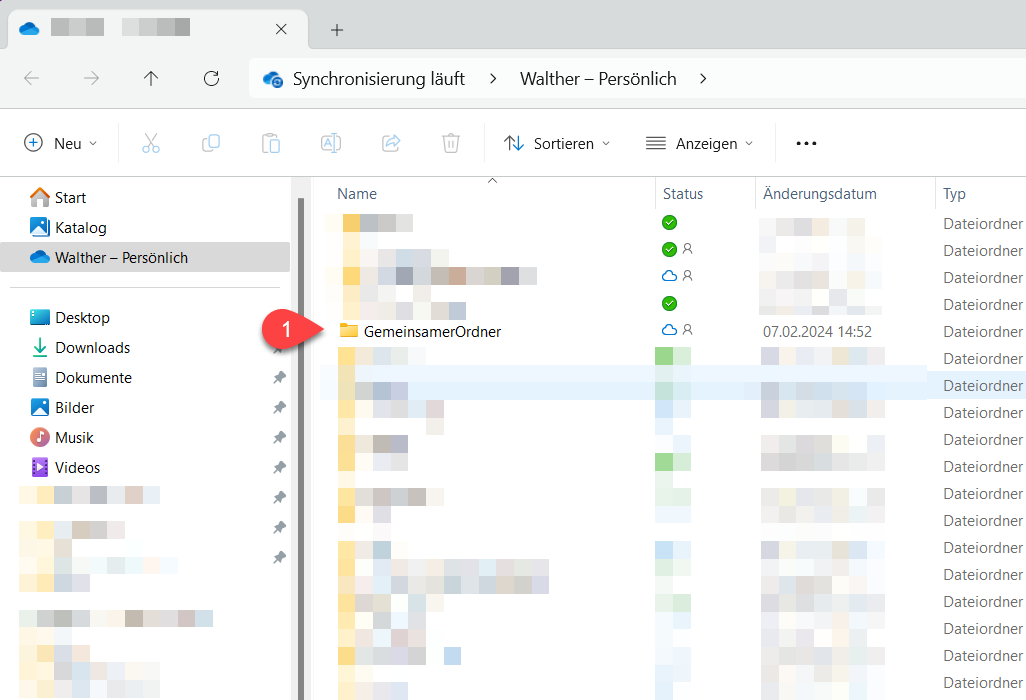Viewport: 1026px width, 700px height.
Task: Click the Delete trash can icon
Action: tap(451, 143)
